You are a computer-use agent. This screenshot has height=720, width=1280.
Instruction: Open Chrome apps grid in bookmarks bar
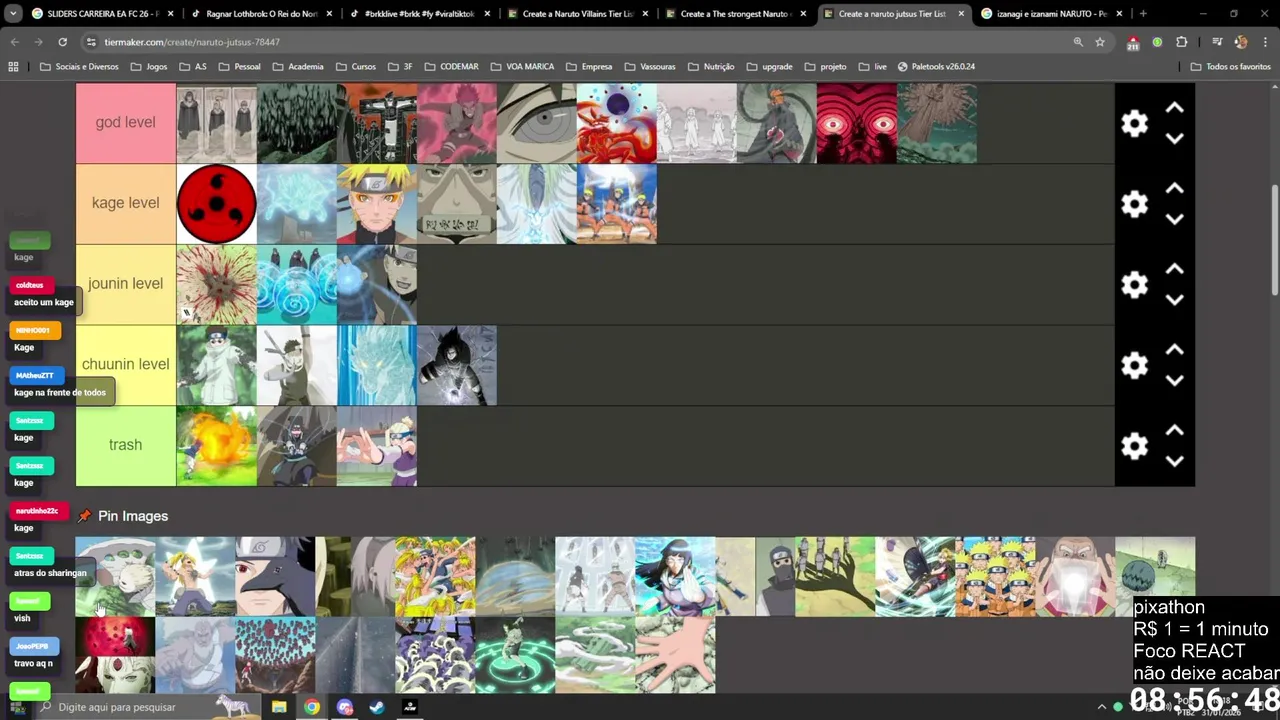click(13, 67)
